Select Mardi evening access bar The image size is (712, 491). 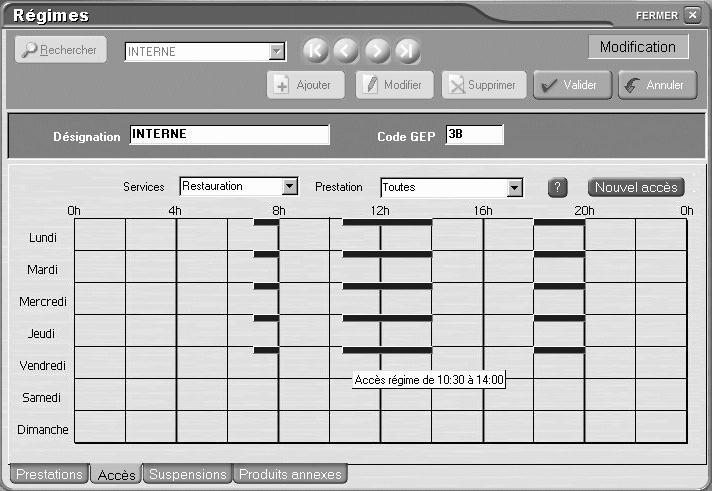click(559, 254)
